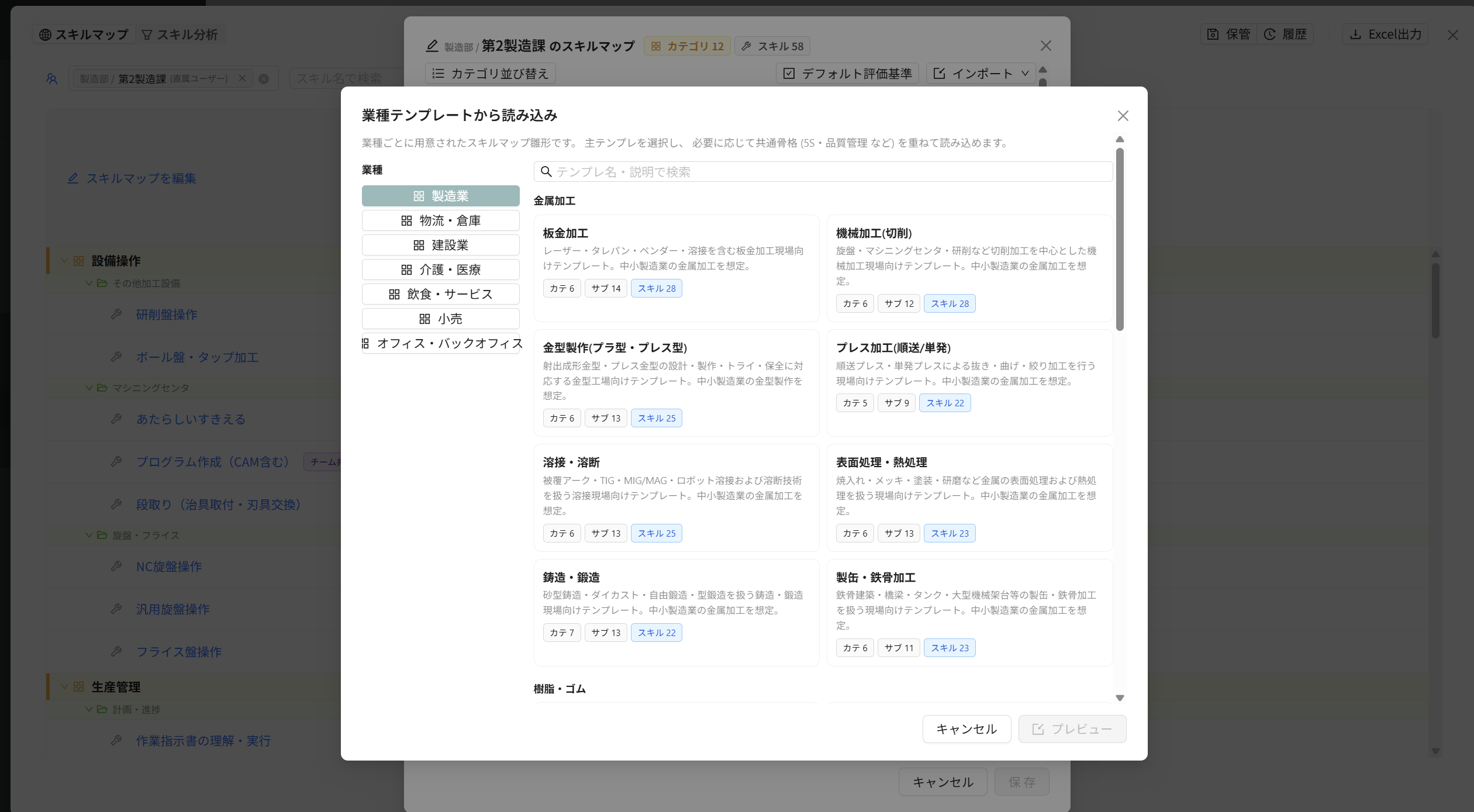Collapse the マシニングセンタ subcategory
This screenshot has width=1474, height=812.
[x=89, y=388]
